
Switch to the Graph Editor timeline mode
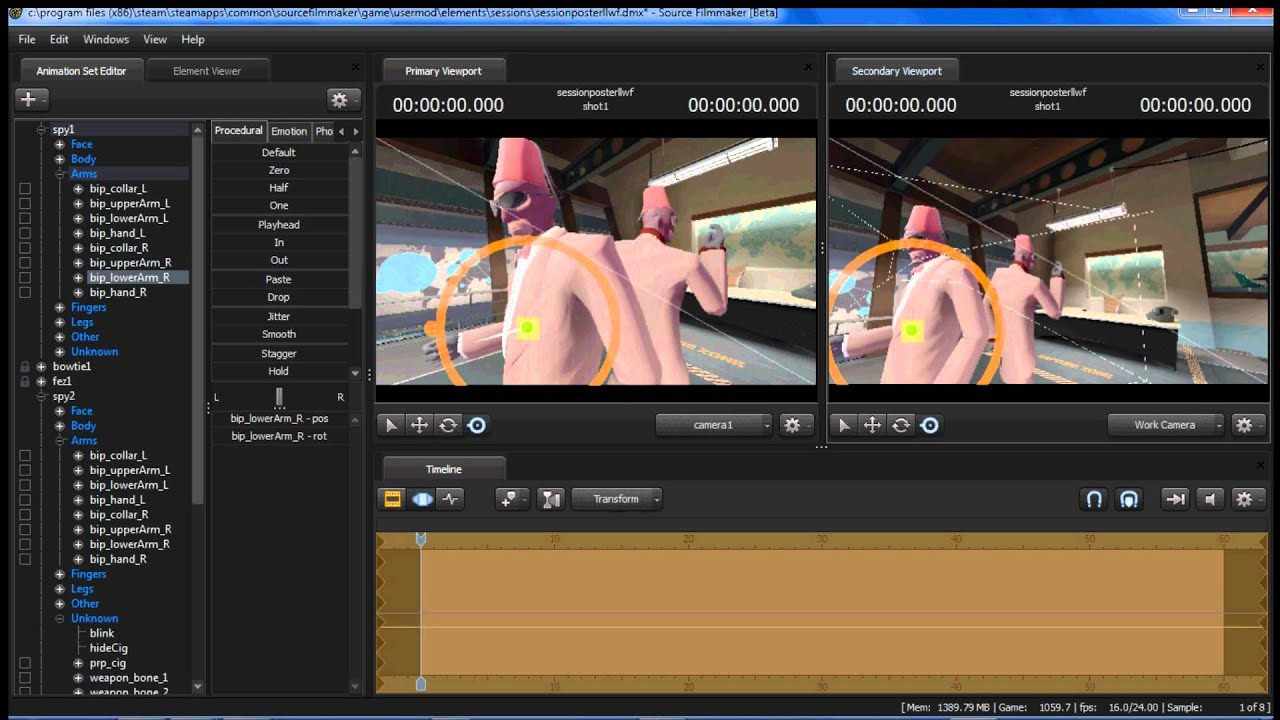(x=451, y=499)
